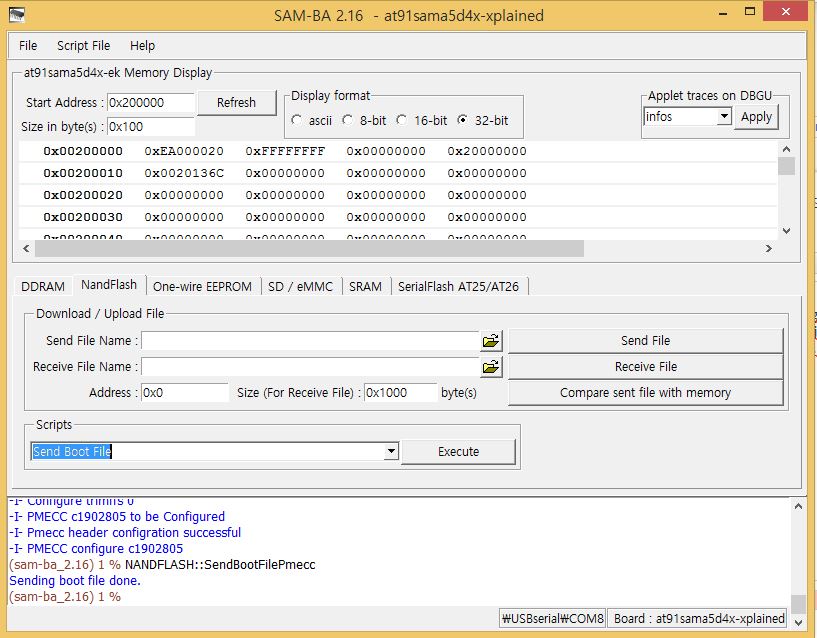The image size is (817, 638).
Task: Open the Script File menu
Action: 83,45
